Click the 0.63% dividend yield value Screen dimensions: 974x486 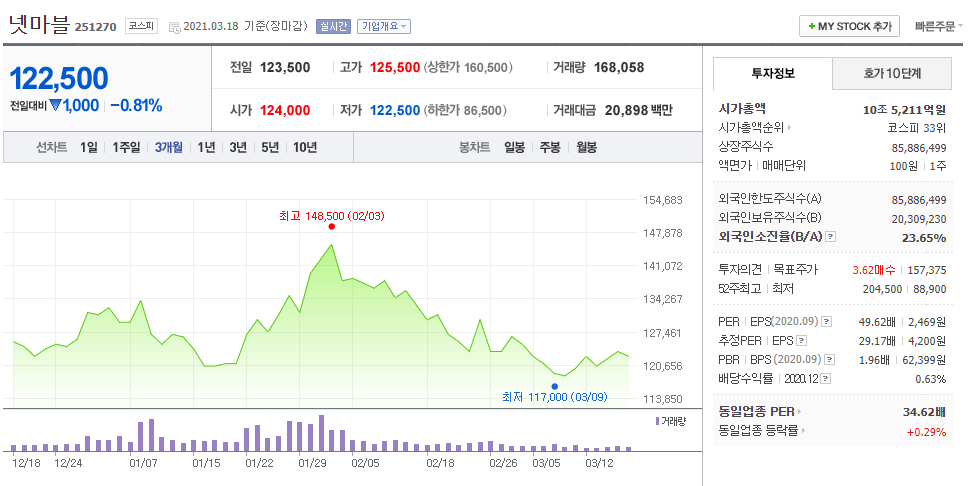pyautogui.click(x=932, y=379)
